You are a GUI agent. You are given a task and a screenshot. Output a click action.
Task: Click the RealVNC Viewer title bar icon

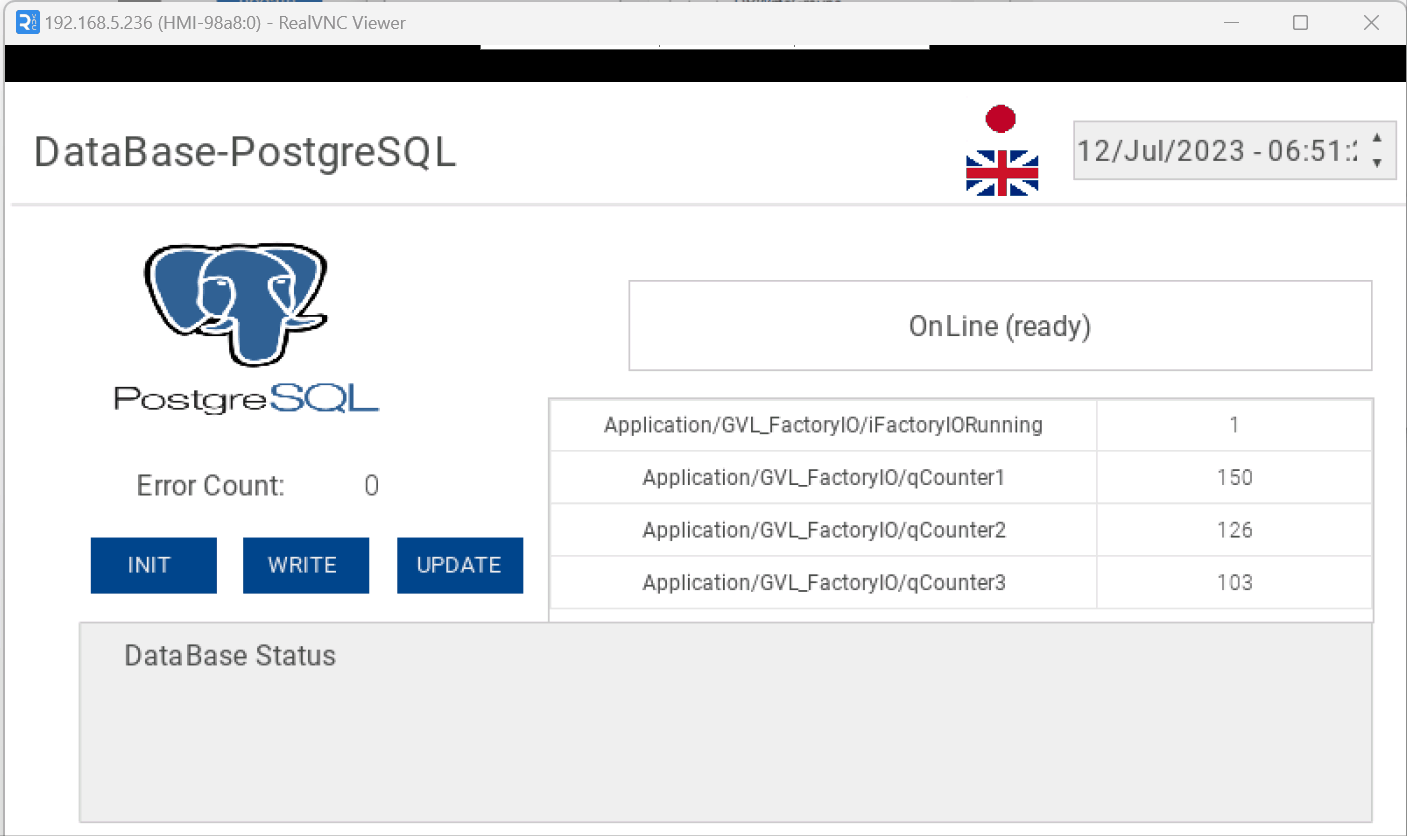(28, 22)
